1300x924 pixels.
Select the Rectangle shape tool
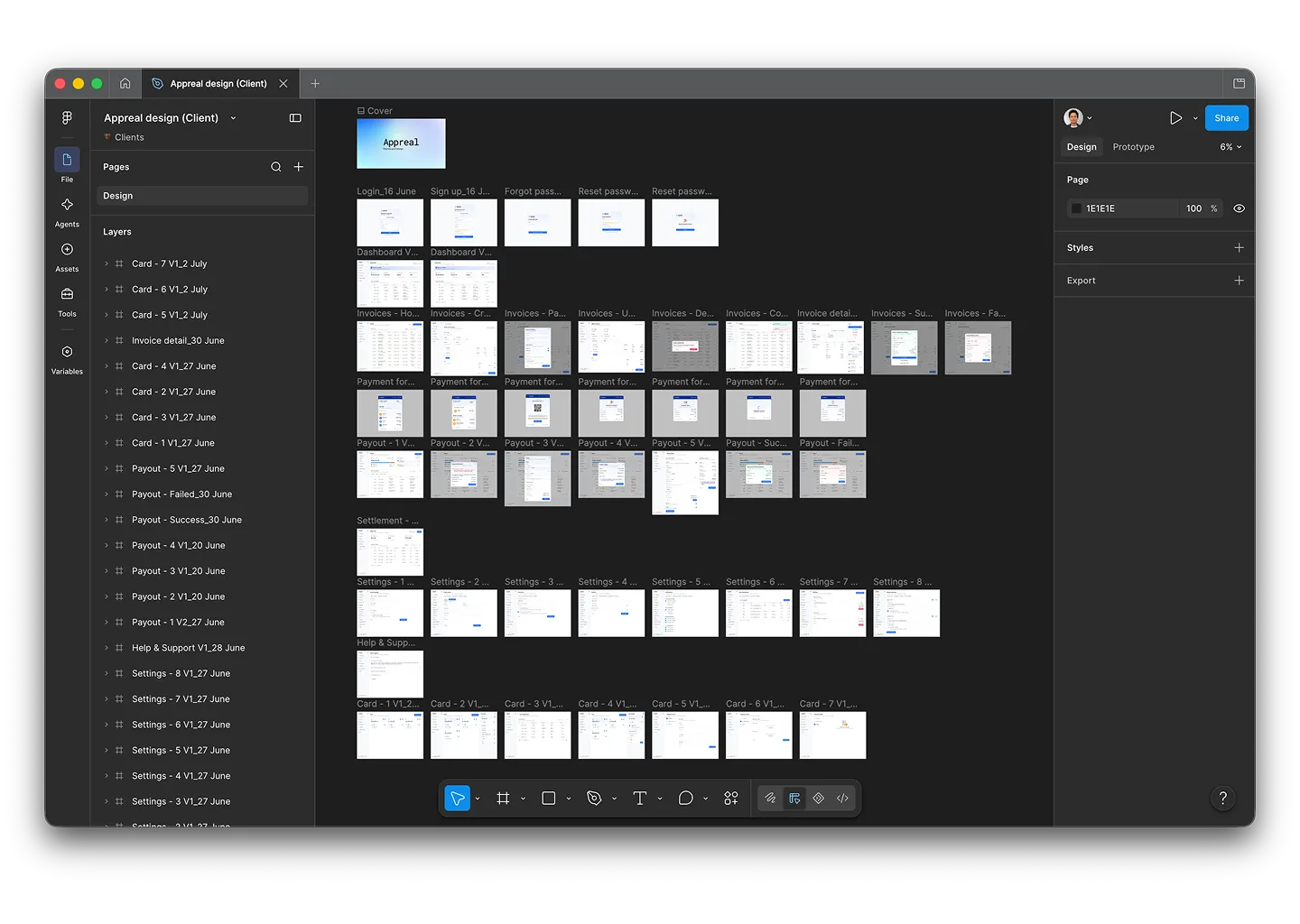point(548,799)
